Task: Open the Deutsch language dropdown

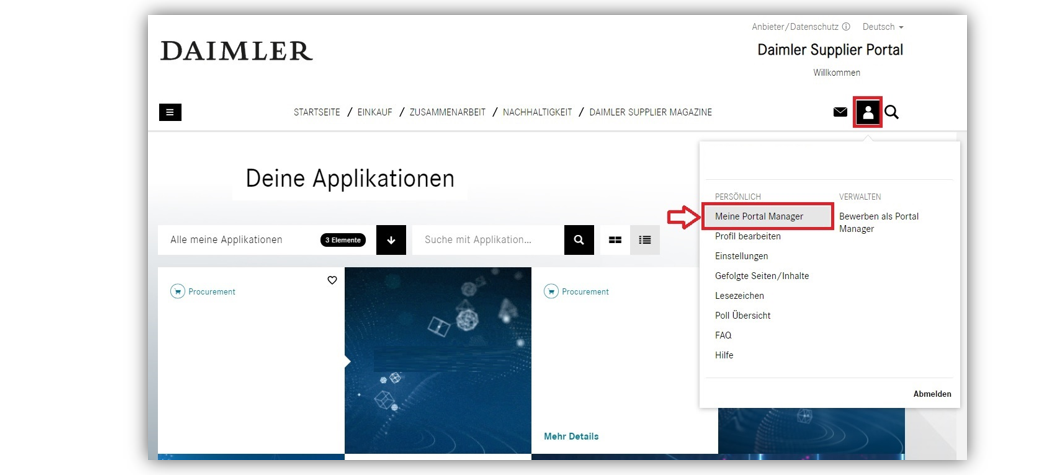Action: click(x=882, y=27)
